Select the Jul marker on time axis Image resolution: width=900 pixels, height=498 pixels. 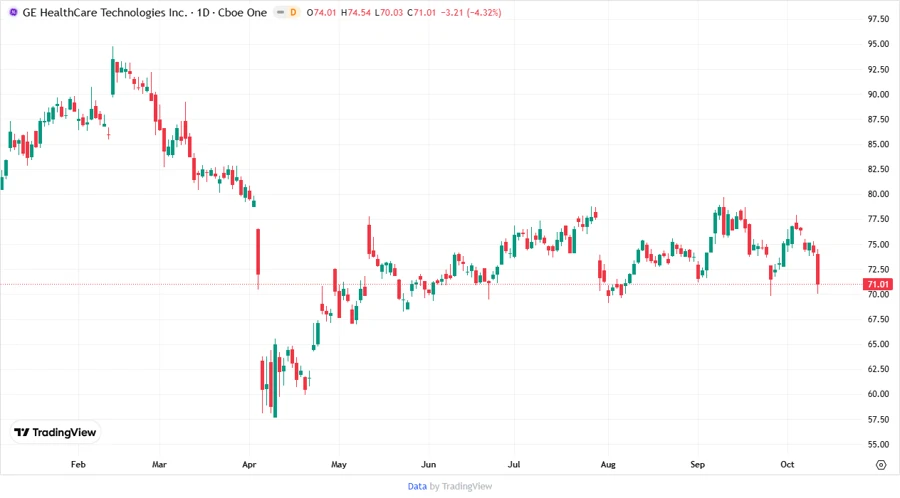514,465
